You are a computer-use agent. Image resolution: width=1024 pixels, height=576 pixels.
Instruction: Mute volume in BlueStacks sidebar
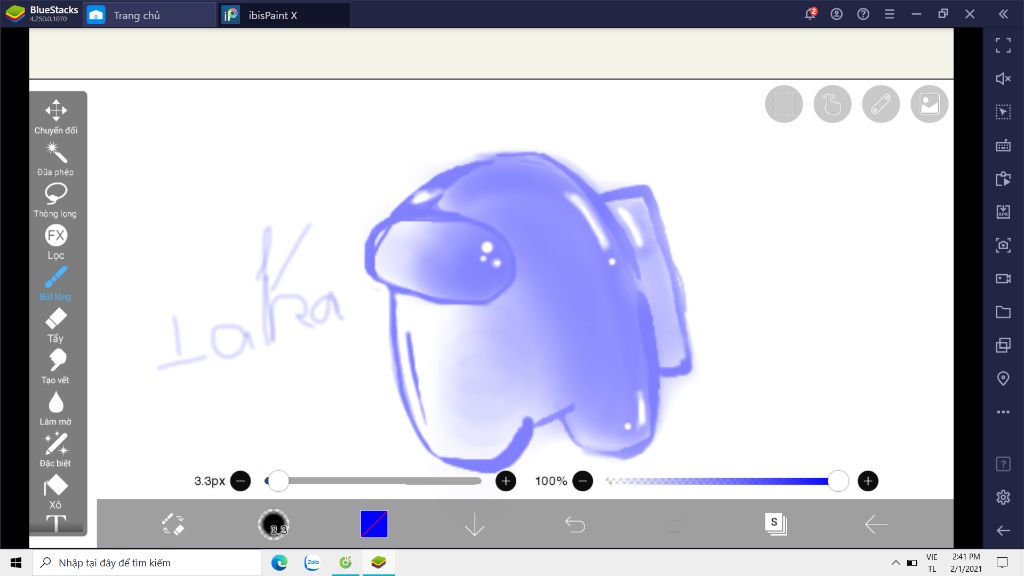tap(1003, 78)
